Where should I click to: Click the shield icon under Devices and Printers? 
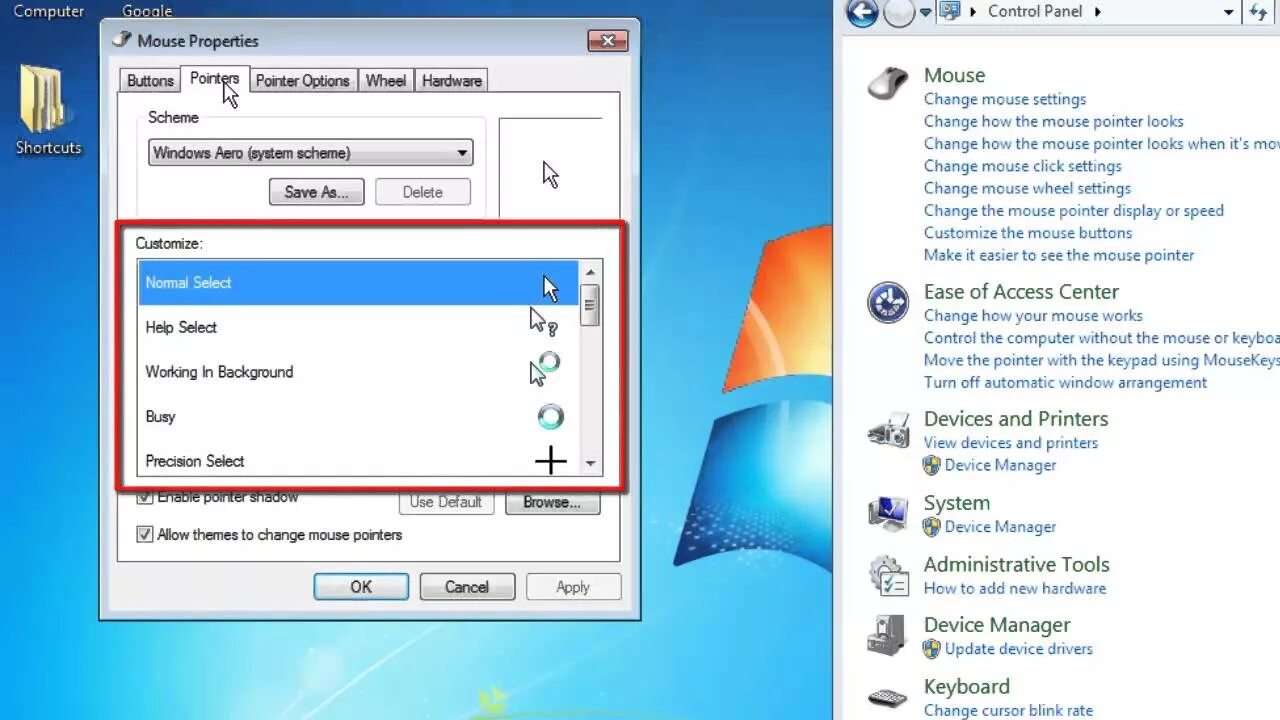[x=931, y=465]
